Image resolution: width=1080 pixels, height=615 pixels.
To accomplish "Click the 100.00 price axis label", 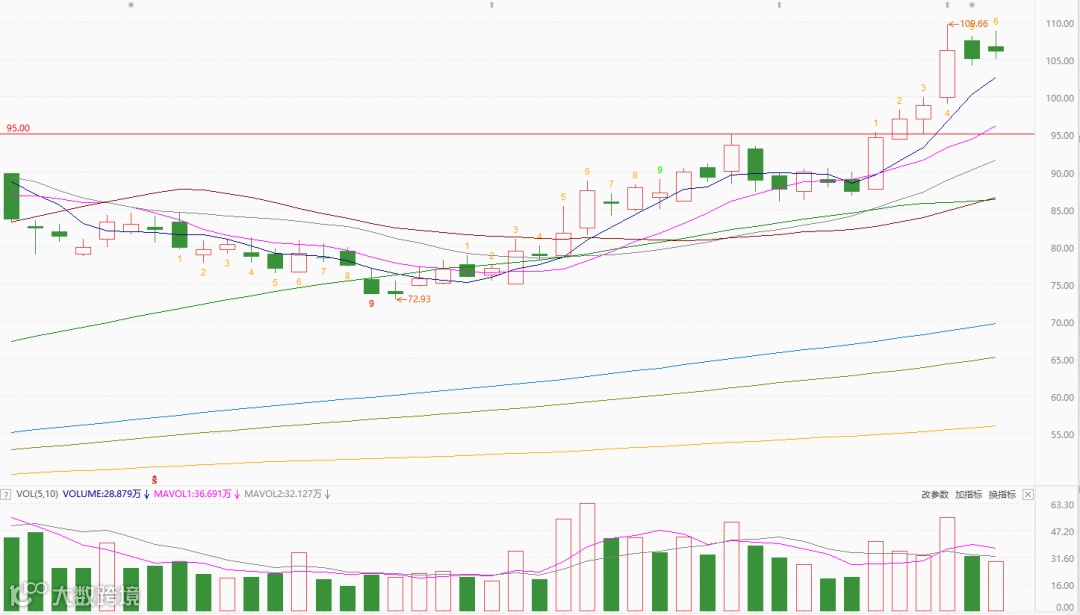I will pyautogui.click(x=1059, y=98).
